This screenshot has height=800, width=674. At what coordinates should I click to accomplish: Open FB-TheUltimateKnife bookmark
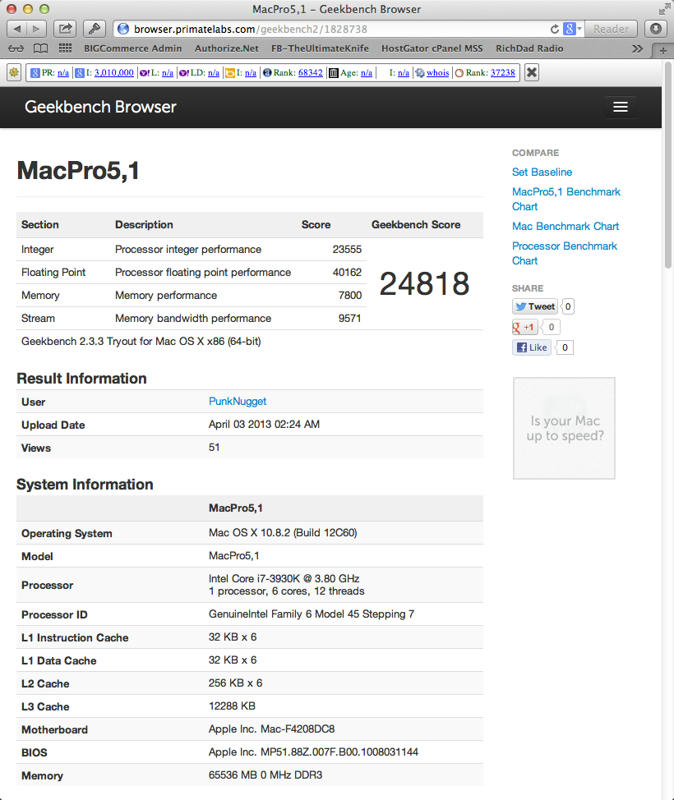(x=320, y=48)
